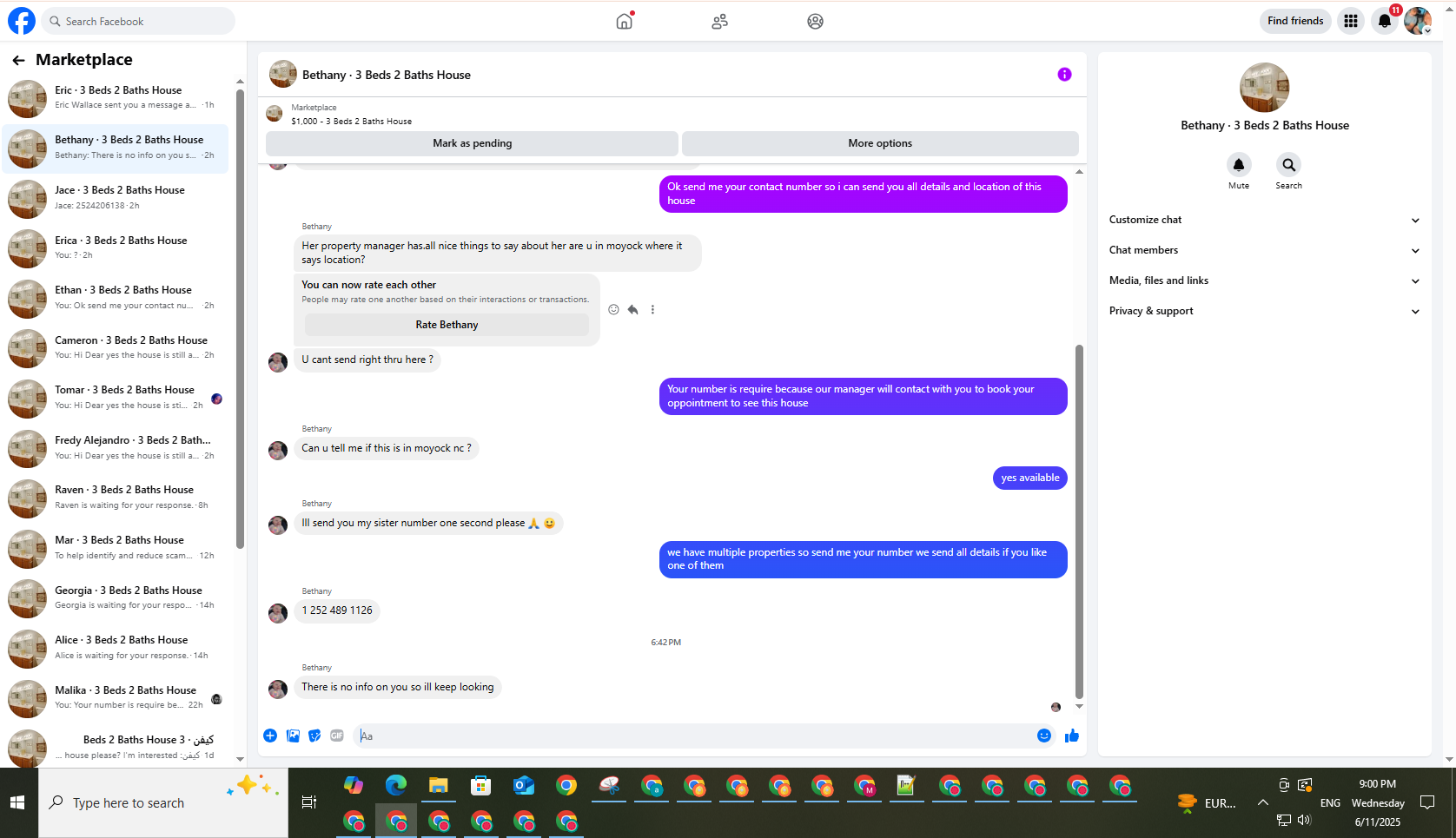The height and width of the screenshot is (838, 1456).
Task: Go back with the Marketplace arrow
Action: [x=18, y=60]
